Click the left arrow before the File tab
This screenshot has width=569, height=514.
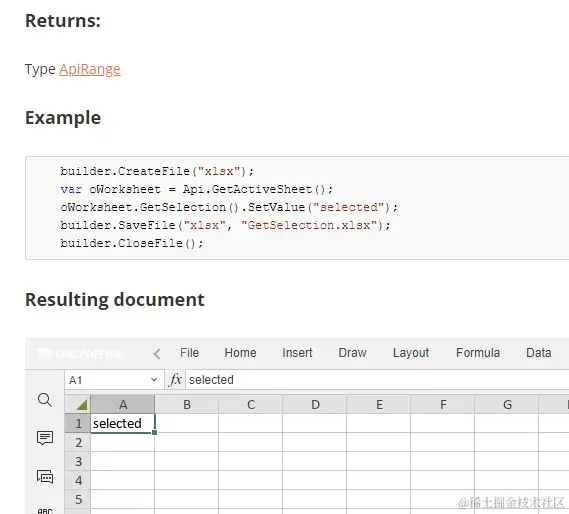156,354
